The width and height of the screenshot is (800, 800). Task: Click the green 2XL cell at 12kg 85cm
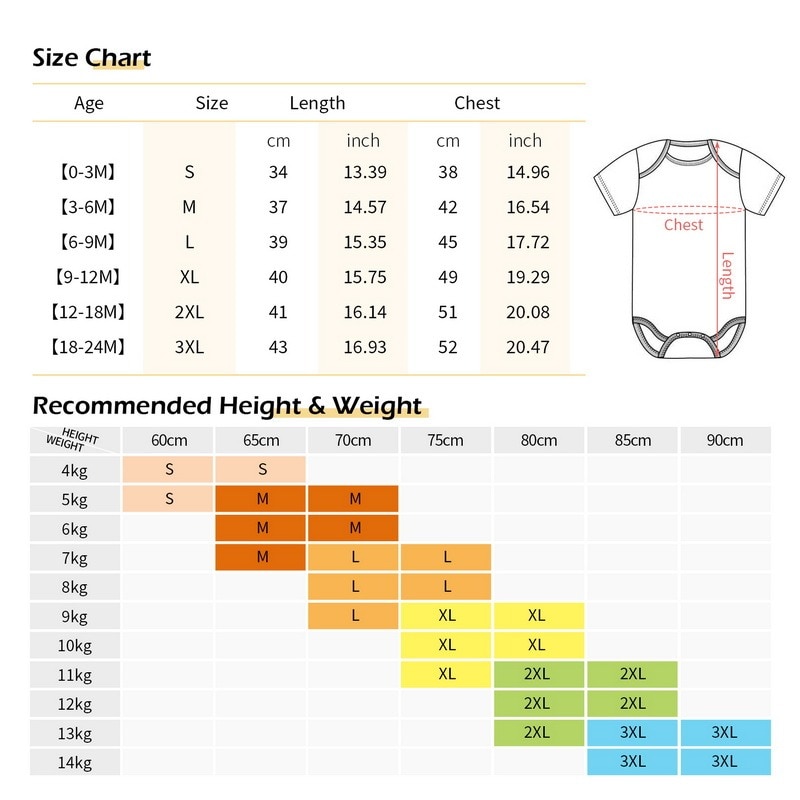click(x=633, y=704)
